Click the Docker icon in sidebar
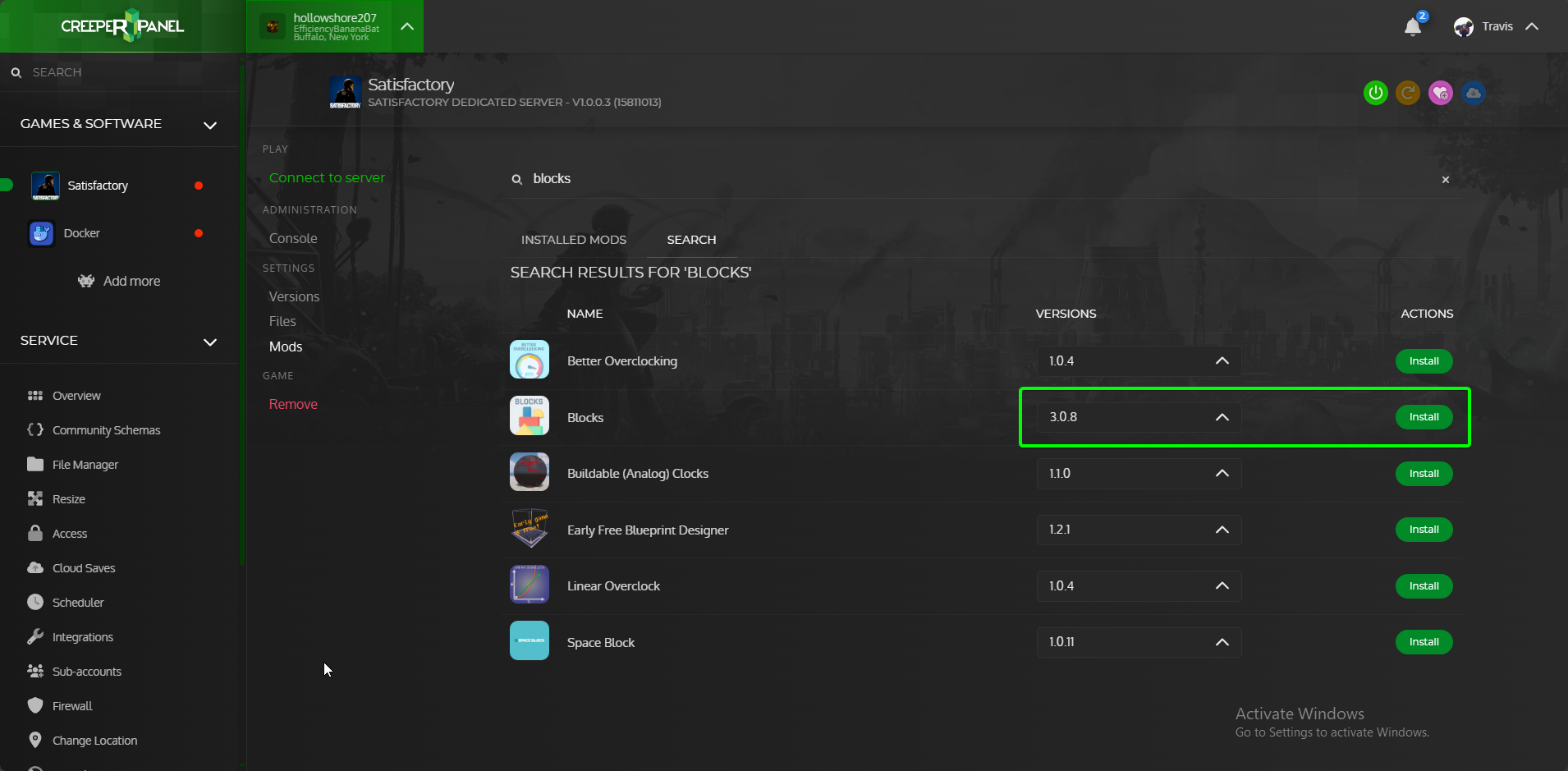This screenshot has height=771, width=1568. click(x=41, y=233)
